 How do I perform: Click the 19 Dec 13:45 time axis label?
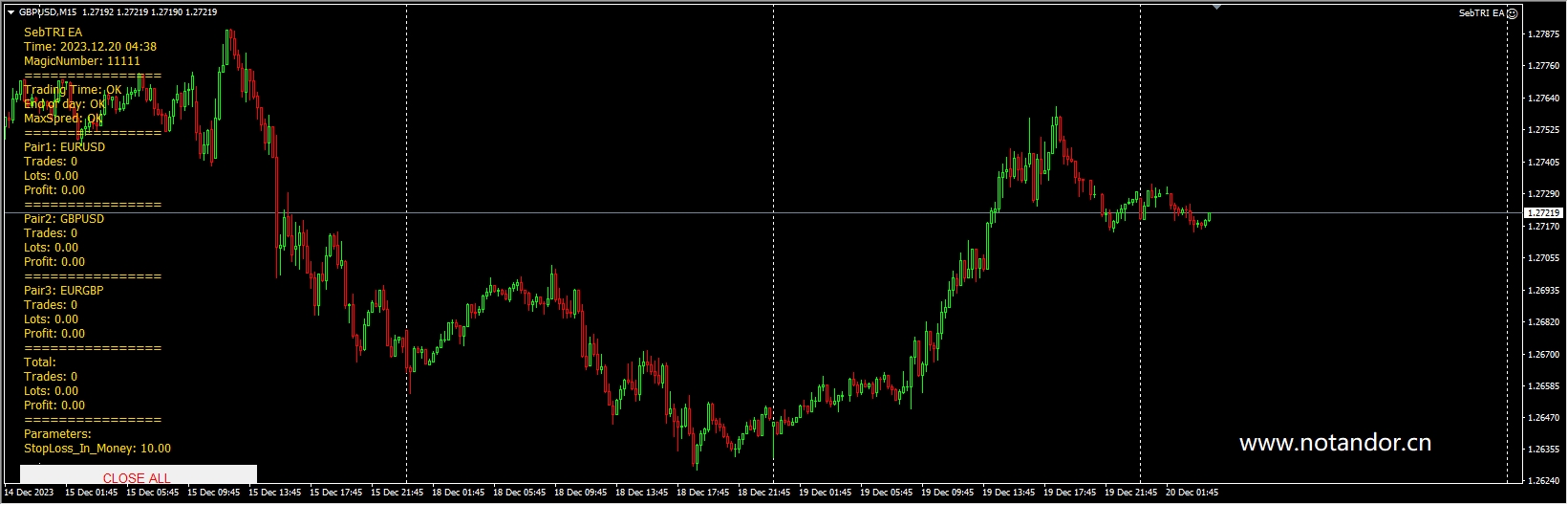point(1009,493)
